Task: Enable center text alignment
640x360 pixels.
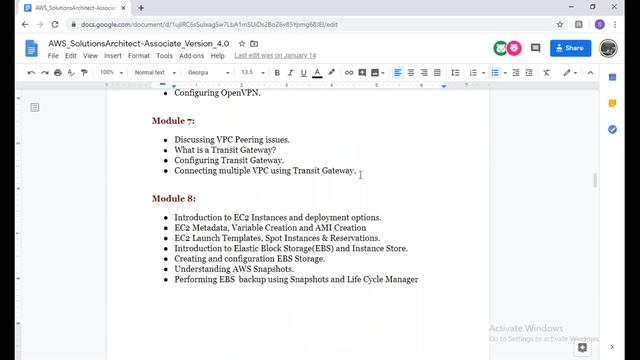Action: 411,73
